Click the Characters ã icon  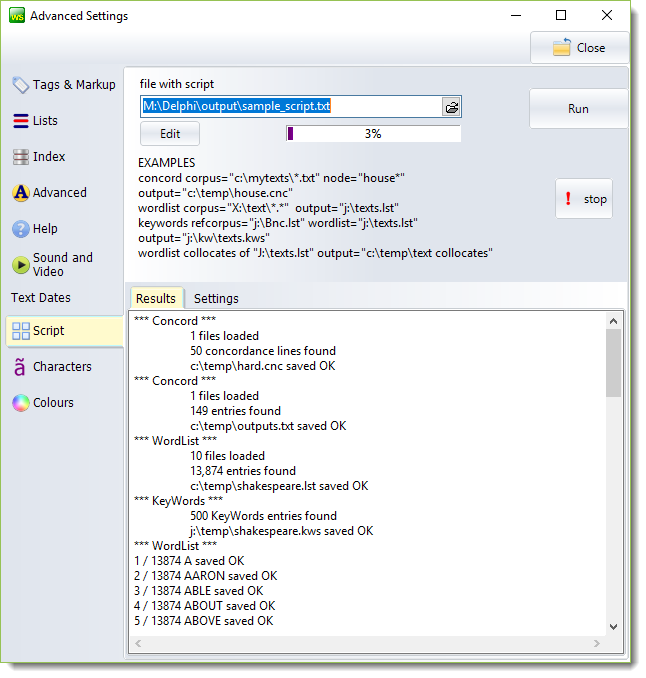[19, 367]
